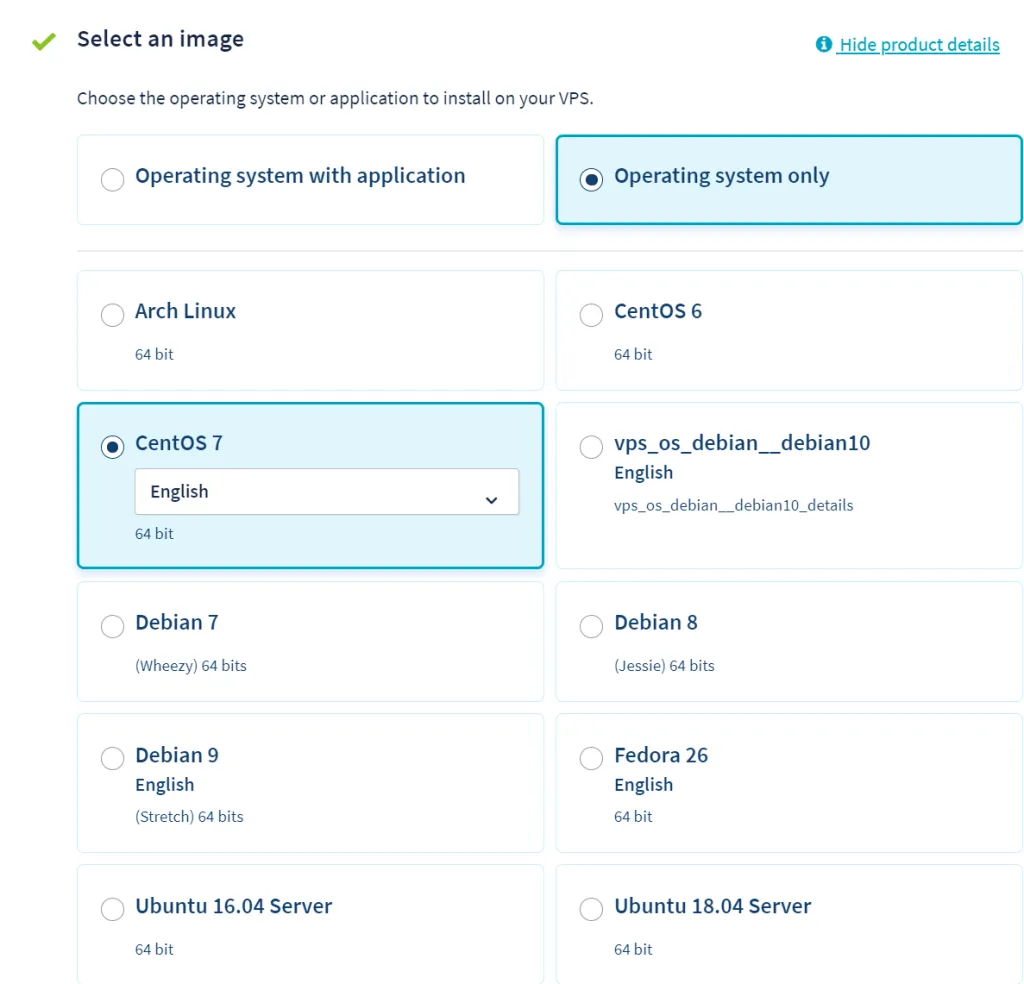Click the Select an image heading
The image size is (1024, 984).
click(x=161, y=39)
